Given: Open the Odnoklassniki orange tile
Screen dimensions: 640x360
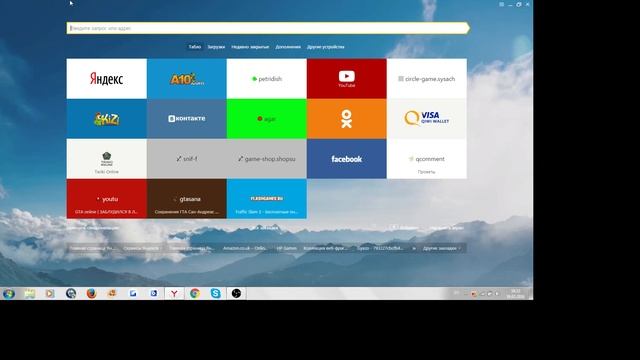Looking at the screenshot, I should (347, 118).
